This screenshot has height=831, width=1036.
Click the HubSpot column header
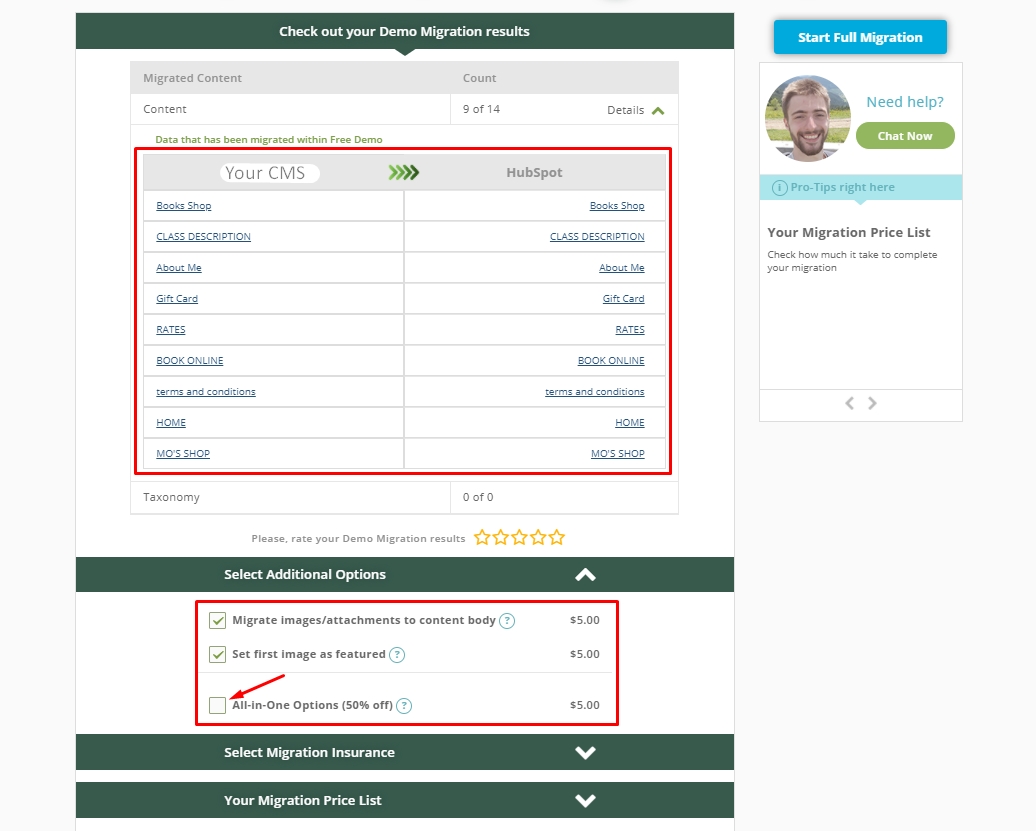[x=534, y=172]
